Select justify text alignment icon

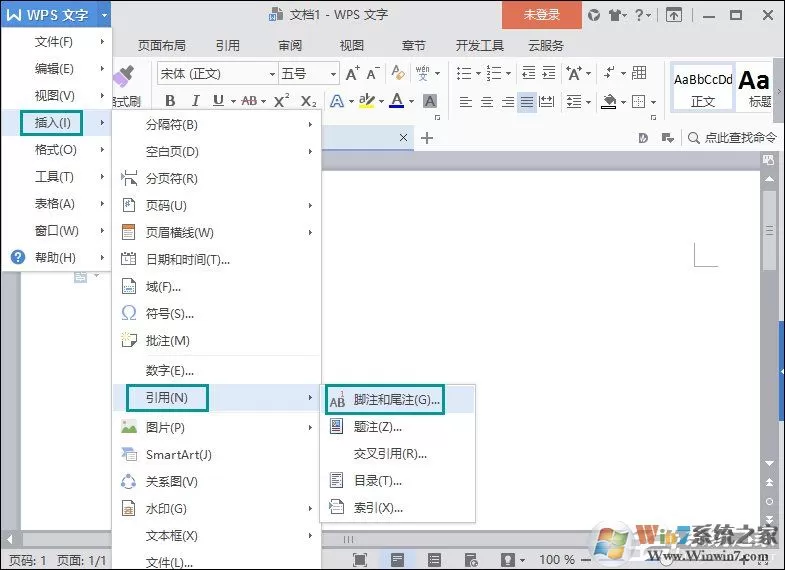[527, 102]
